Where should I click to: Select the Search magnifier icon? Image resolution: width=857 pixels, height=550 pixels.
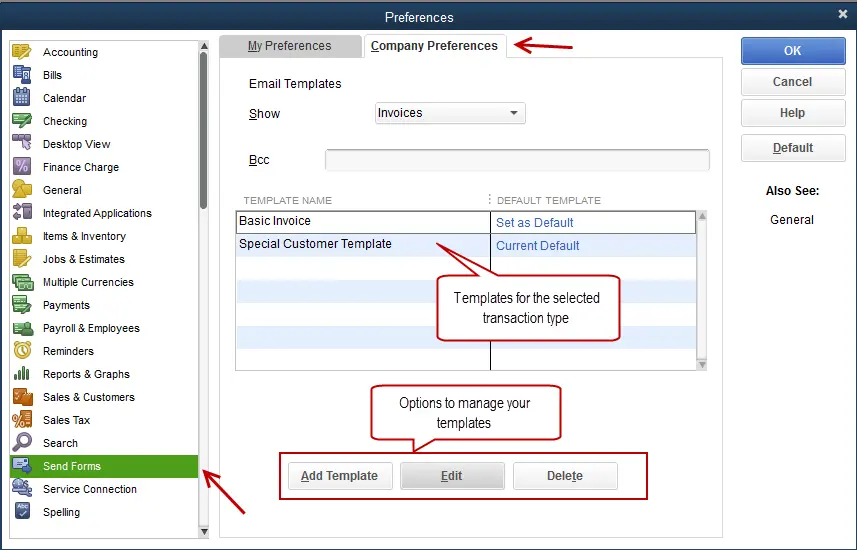click(x=22, y=443)
